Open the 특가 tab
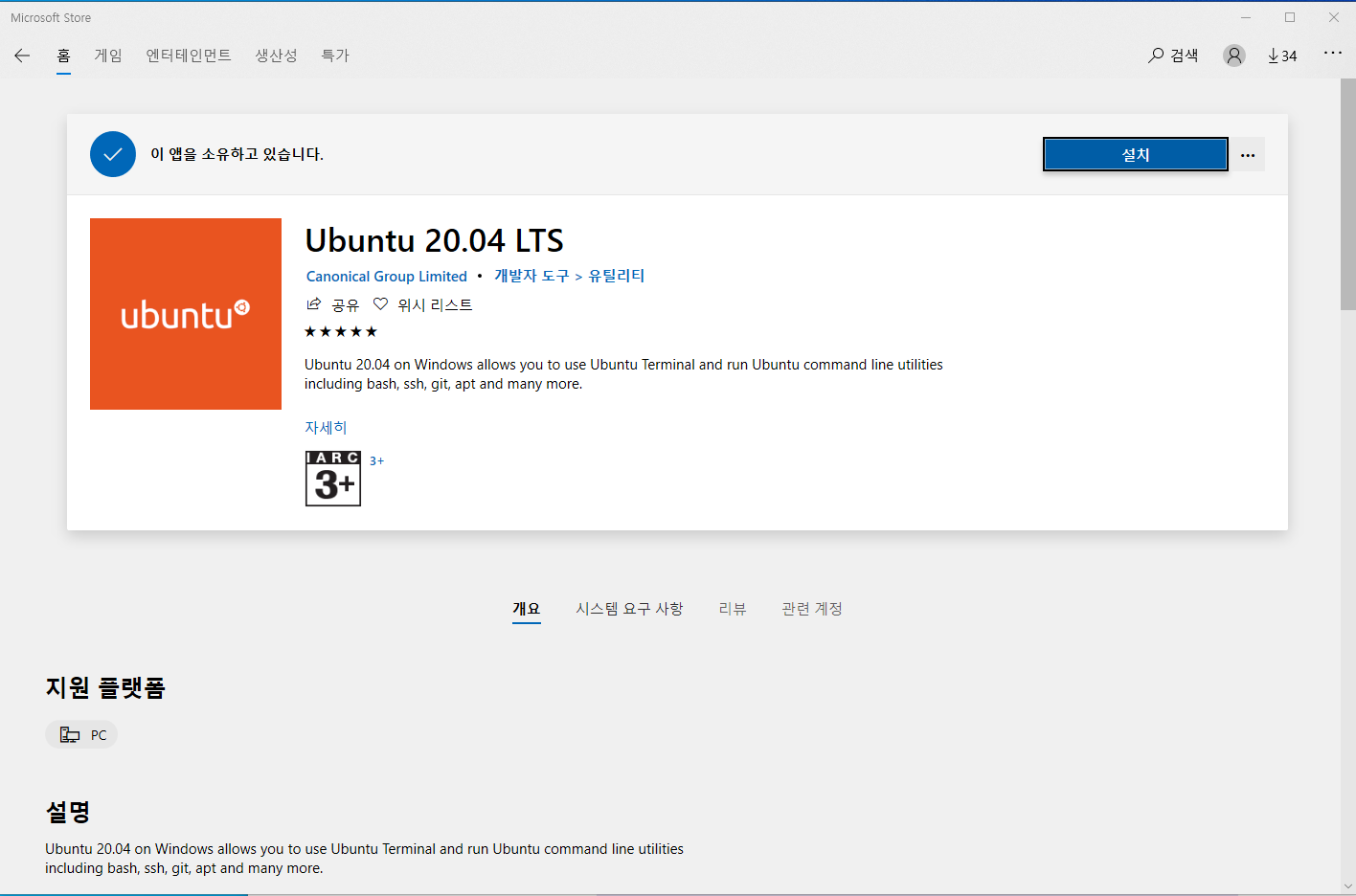 pyautogui.click(x=335, y=56)
